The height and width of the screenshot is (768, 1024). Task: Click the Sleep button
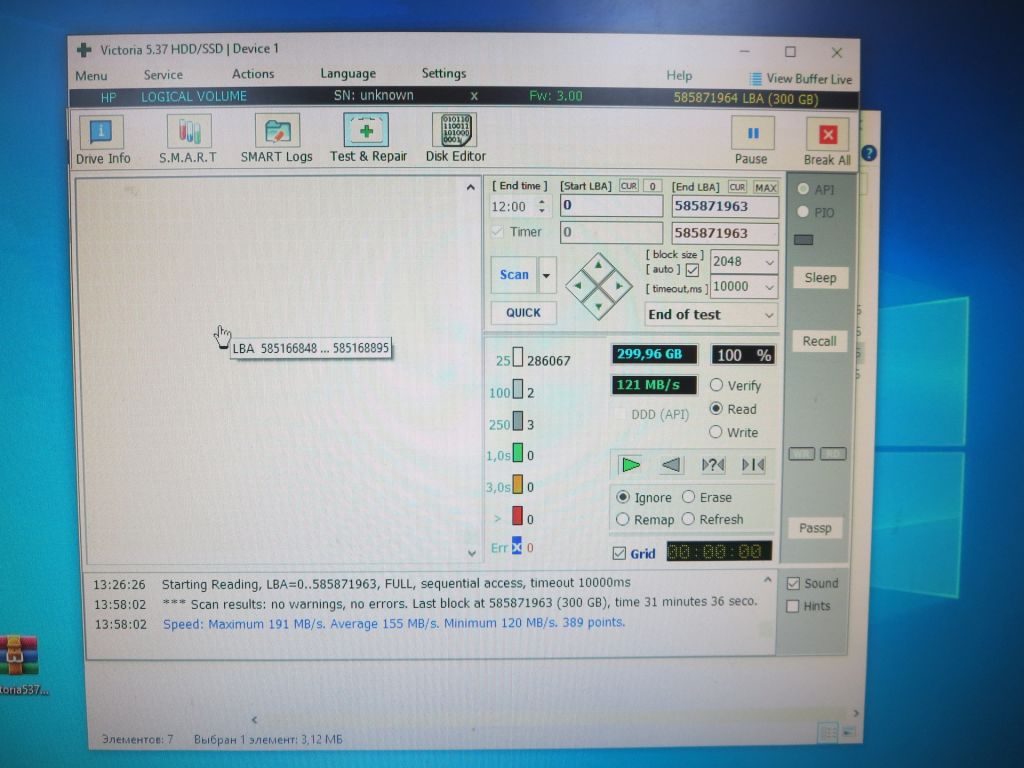pyautogui.click(x=820, y=278)
